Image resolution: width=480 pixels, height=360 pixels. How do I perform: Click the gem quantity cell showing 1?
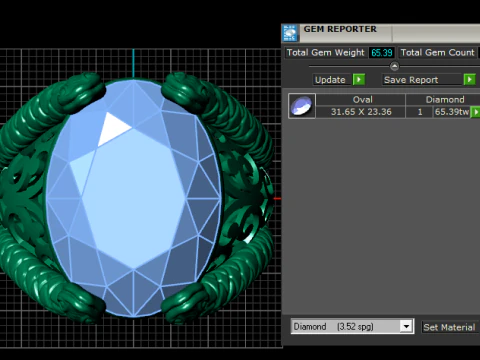coord(420,112)
